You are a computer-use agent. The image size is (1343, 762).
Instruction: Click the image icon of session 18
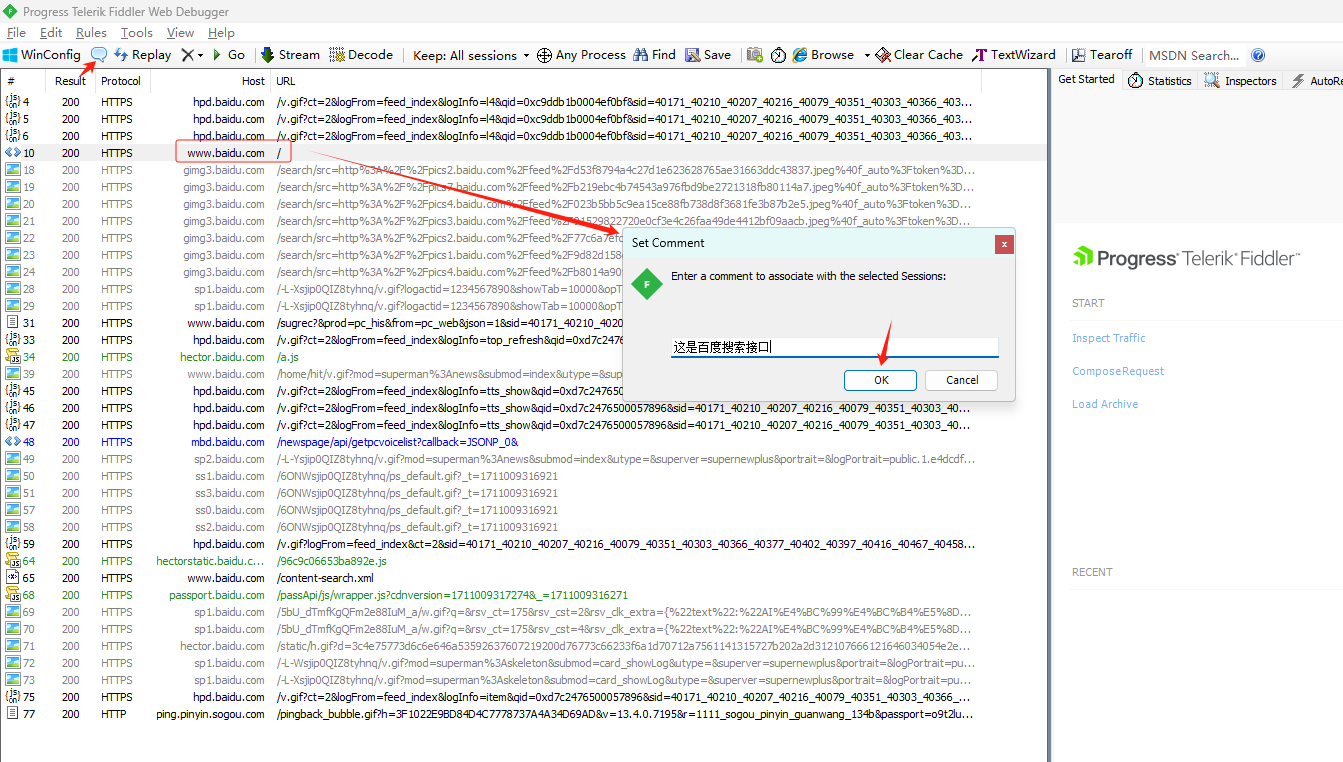[13, 170]
